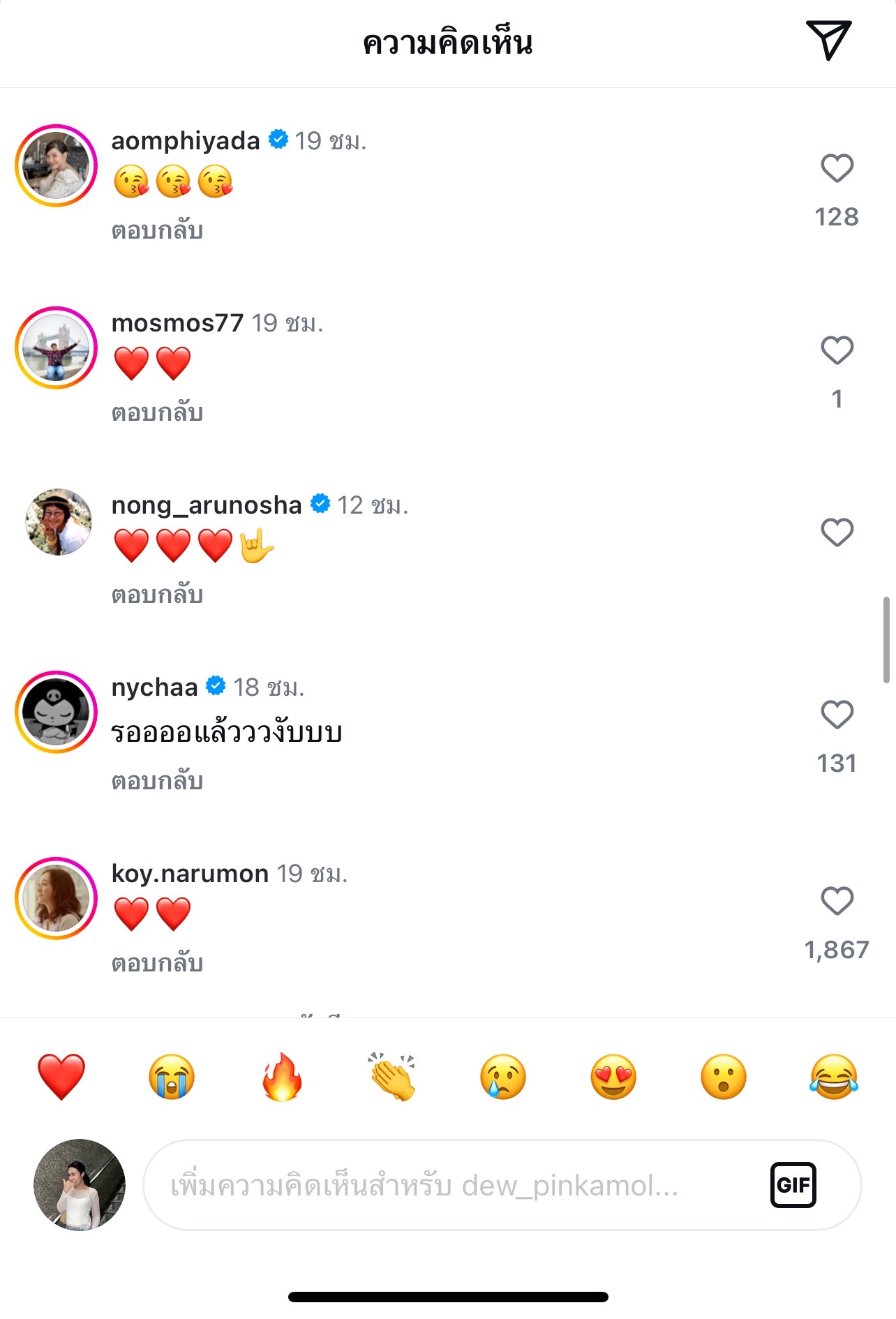896x1319 pixels.
Task: Reply to aomphiyada's comment
Action: (x=157, y=231)
